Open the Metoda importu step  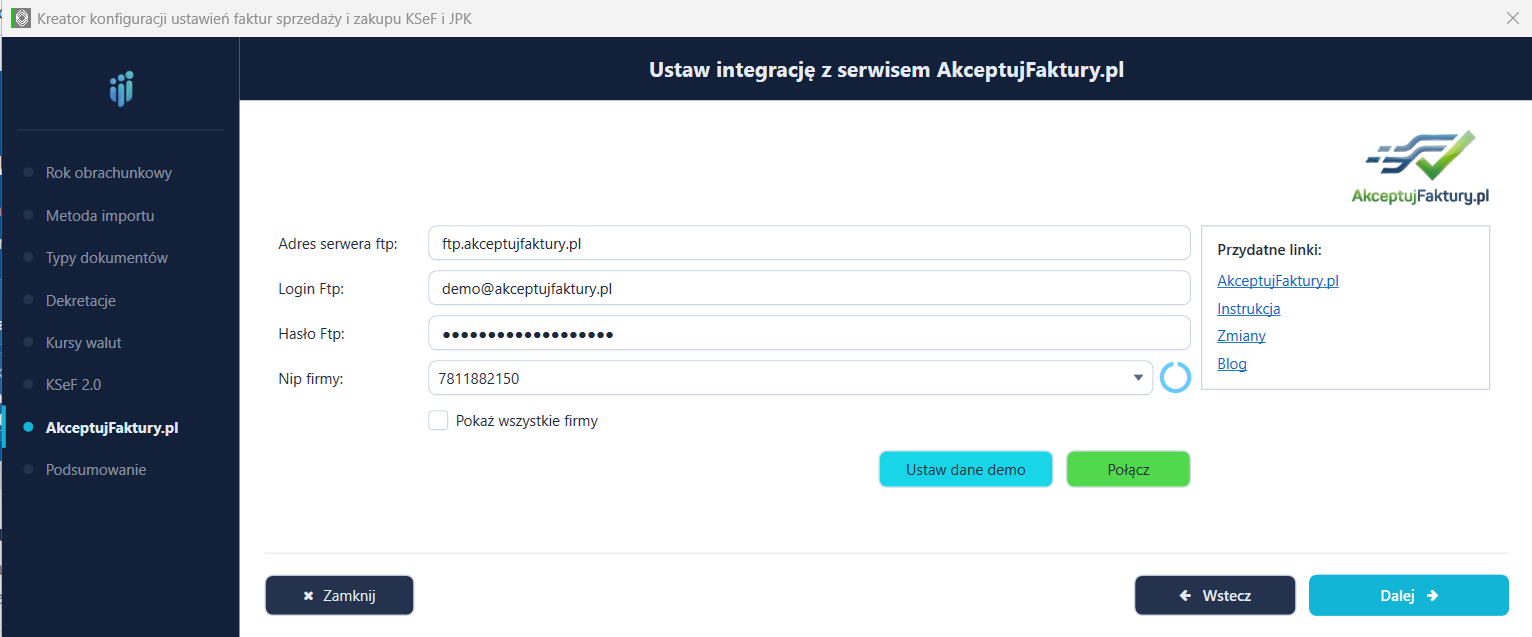(100, 216)
